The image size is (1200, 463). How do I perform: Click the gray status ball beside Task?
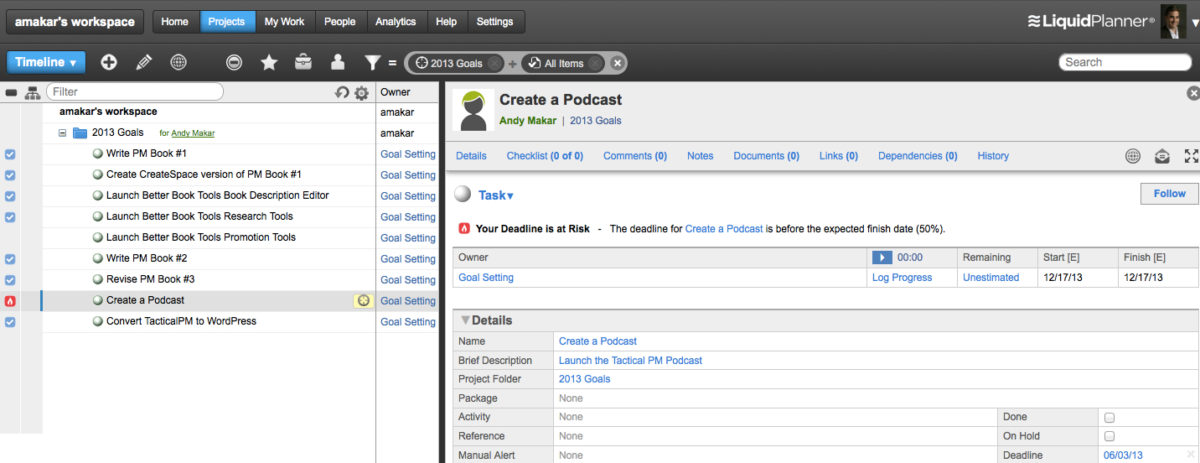click(462, 195)
